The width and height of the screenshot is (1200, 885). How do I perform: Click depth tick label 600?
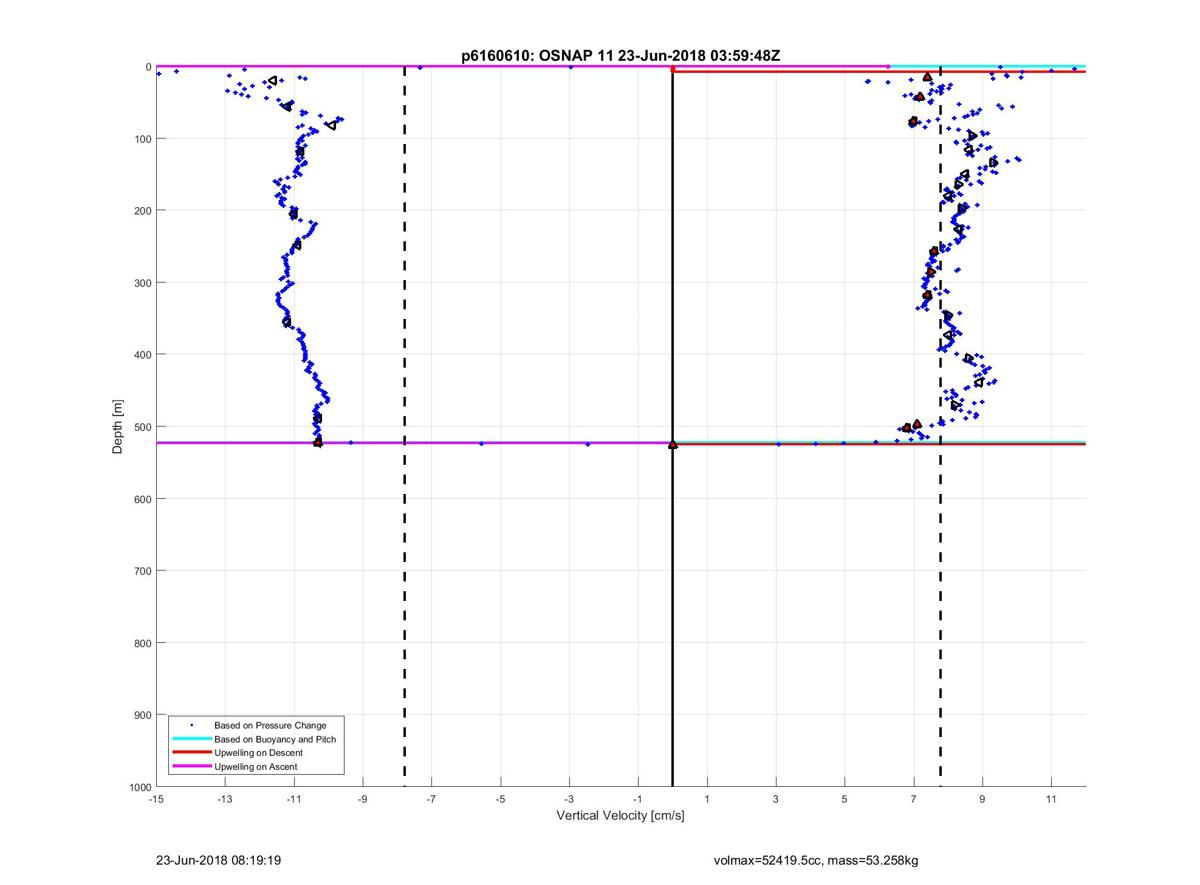[x=142, y=498]
